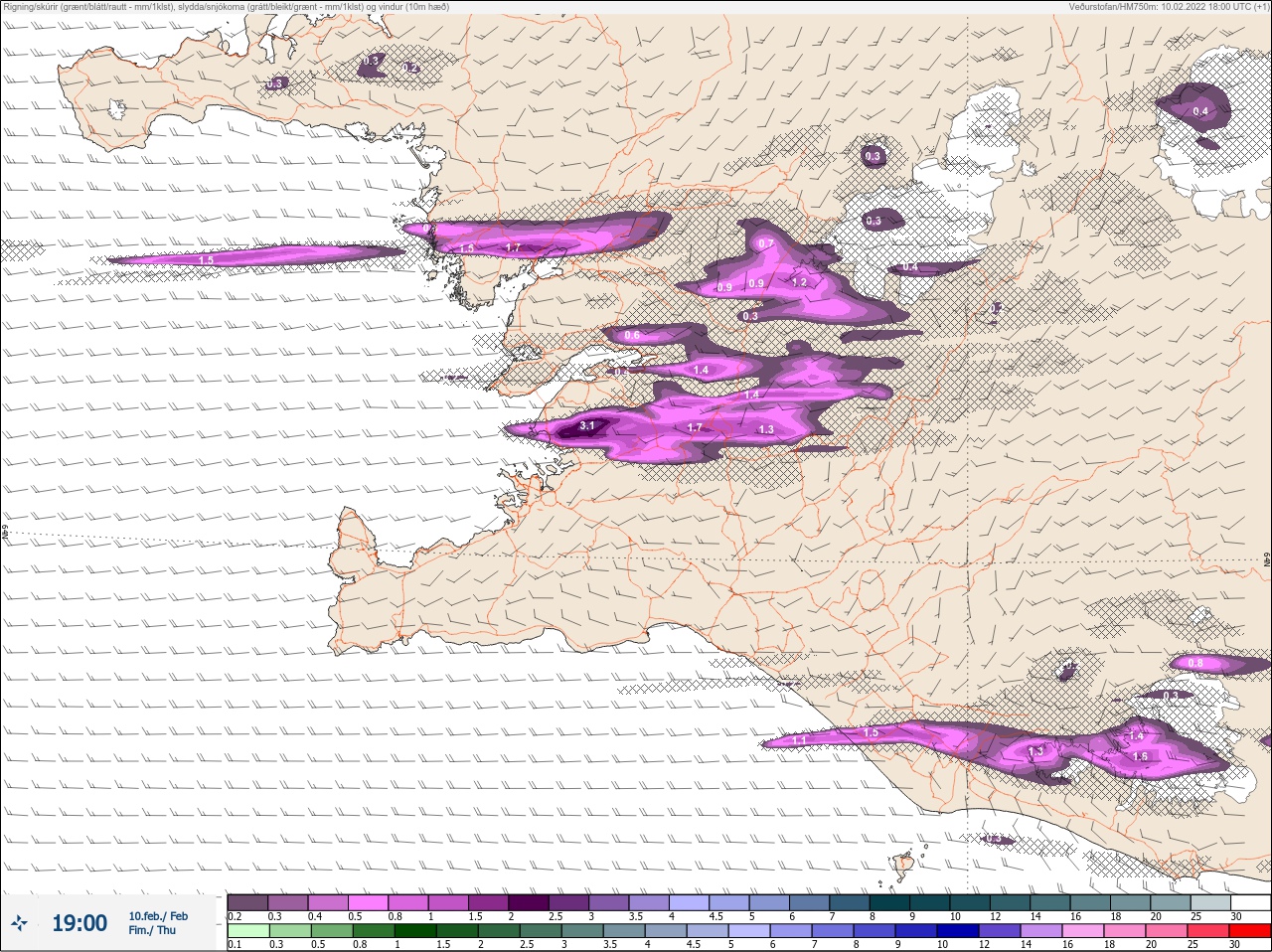Select the white 30 swatch in the top legend row
The image size is (1272, 952).
click(1251, 902)
